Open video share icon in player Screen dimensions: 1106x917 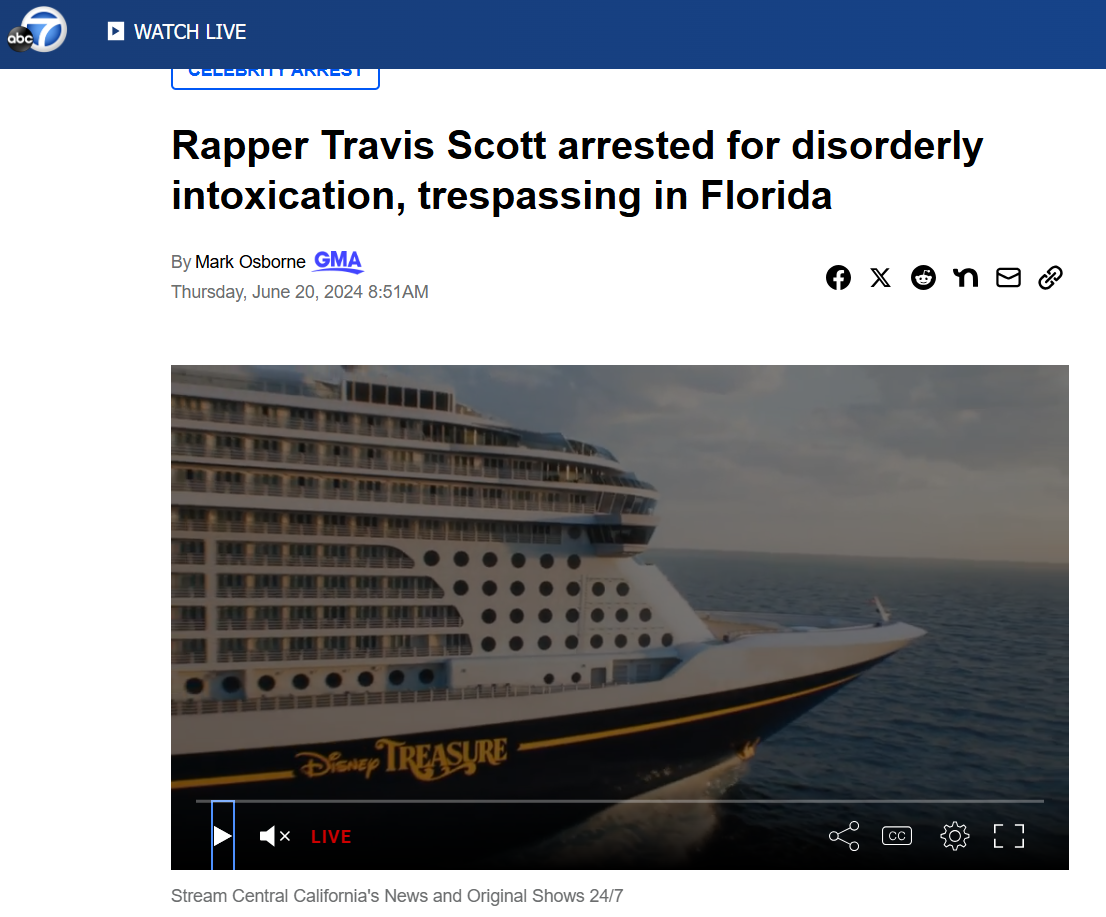(x=844, y=836)
